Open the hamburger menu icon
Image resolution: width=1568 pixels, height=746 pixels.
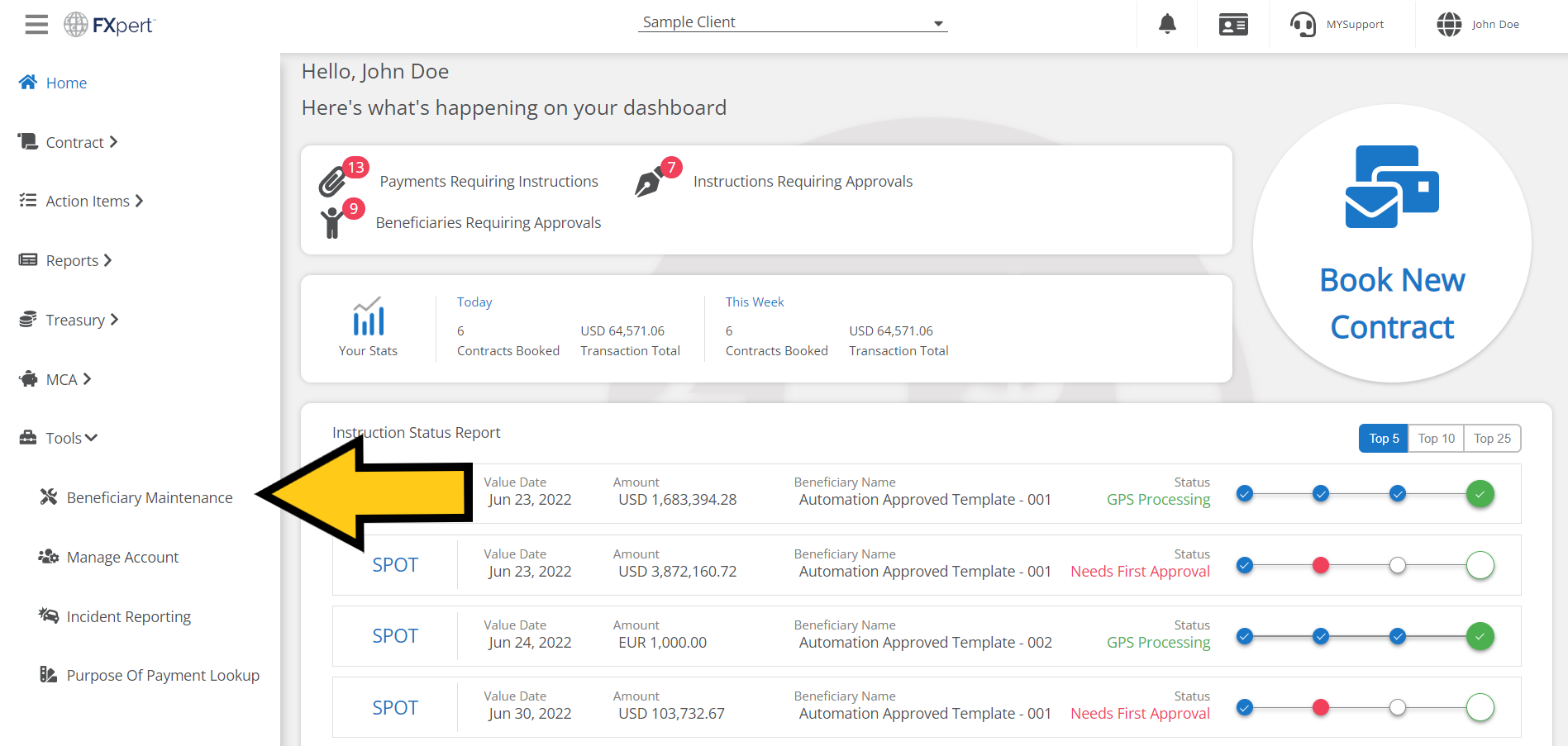[x=36, y=25]
